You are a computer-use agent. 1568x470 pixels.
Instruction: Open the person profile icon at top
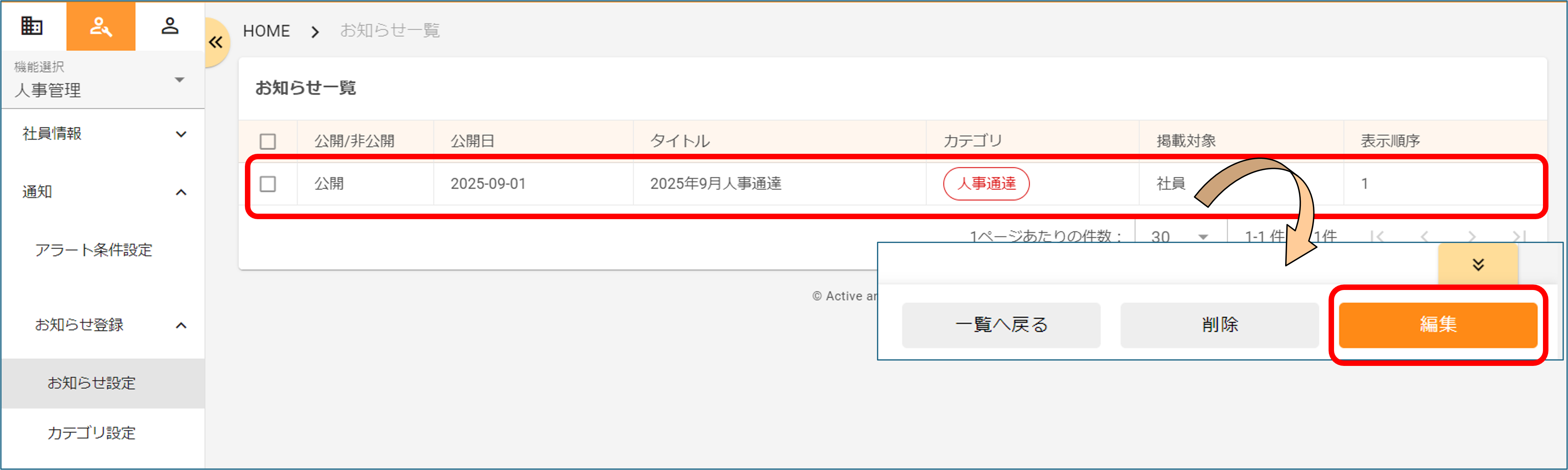click(170, 26)
